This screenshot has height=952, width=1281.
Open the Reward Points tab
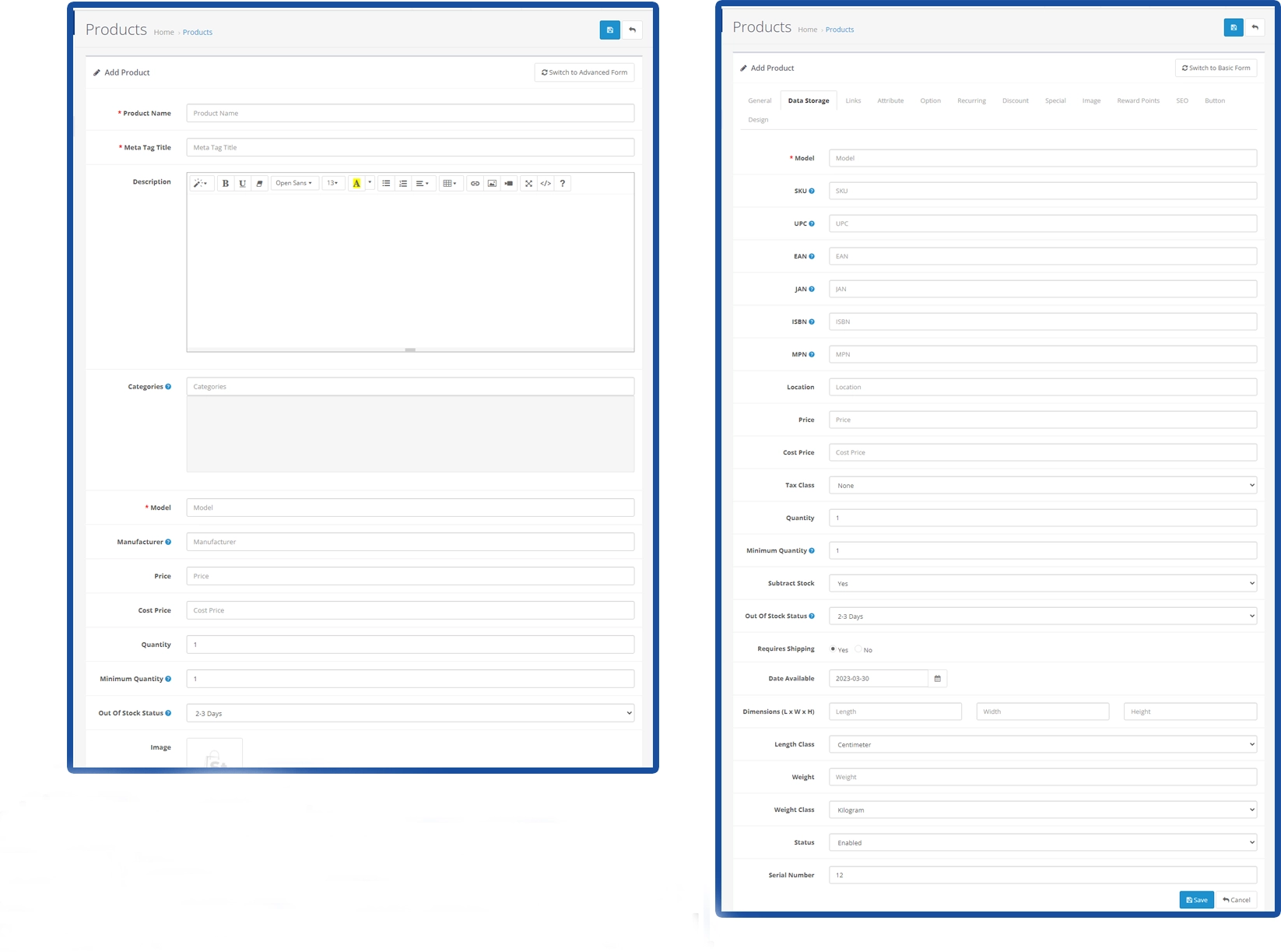click(1138, 101)
